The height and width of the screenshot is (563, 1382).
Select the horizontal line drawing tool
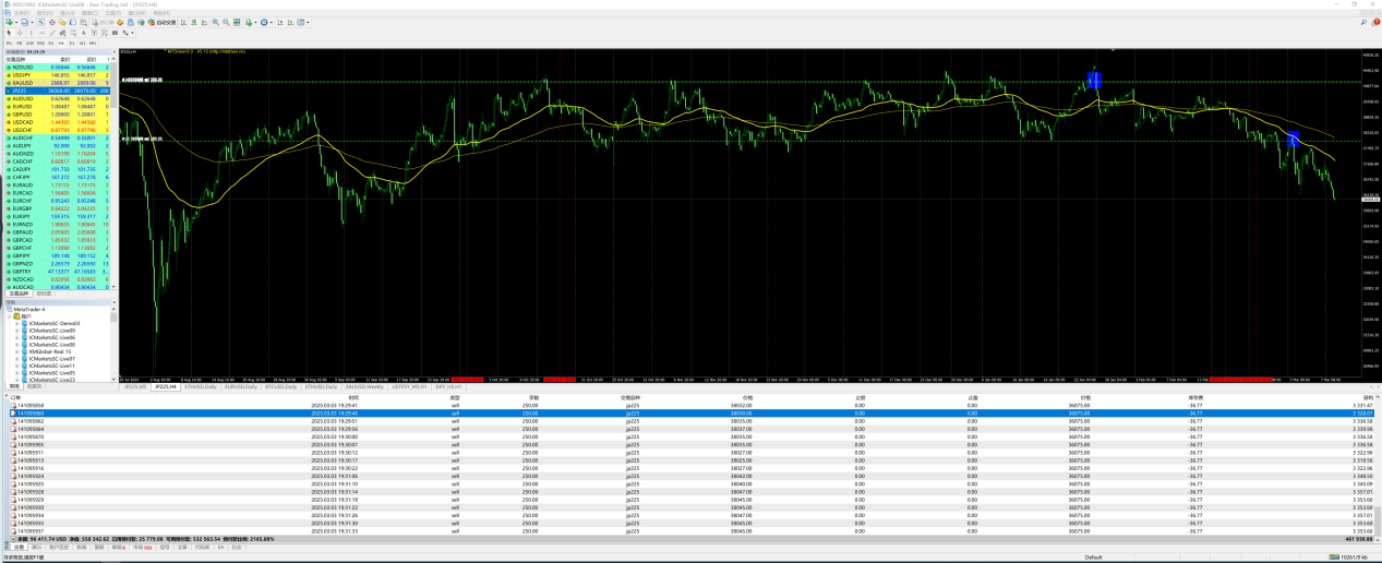point(42,32)
